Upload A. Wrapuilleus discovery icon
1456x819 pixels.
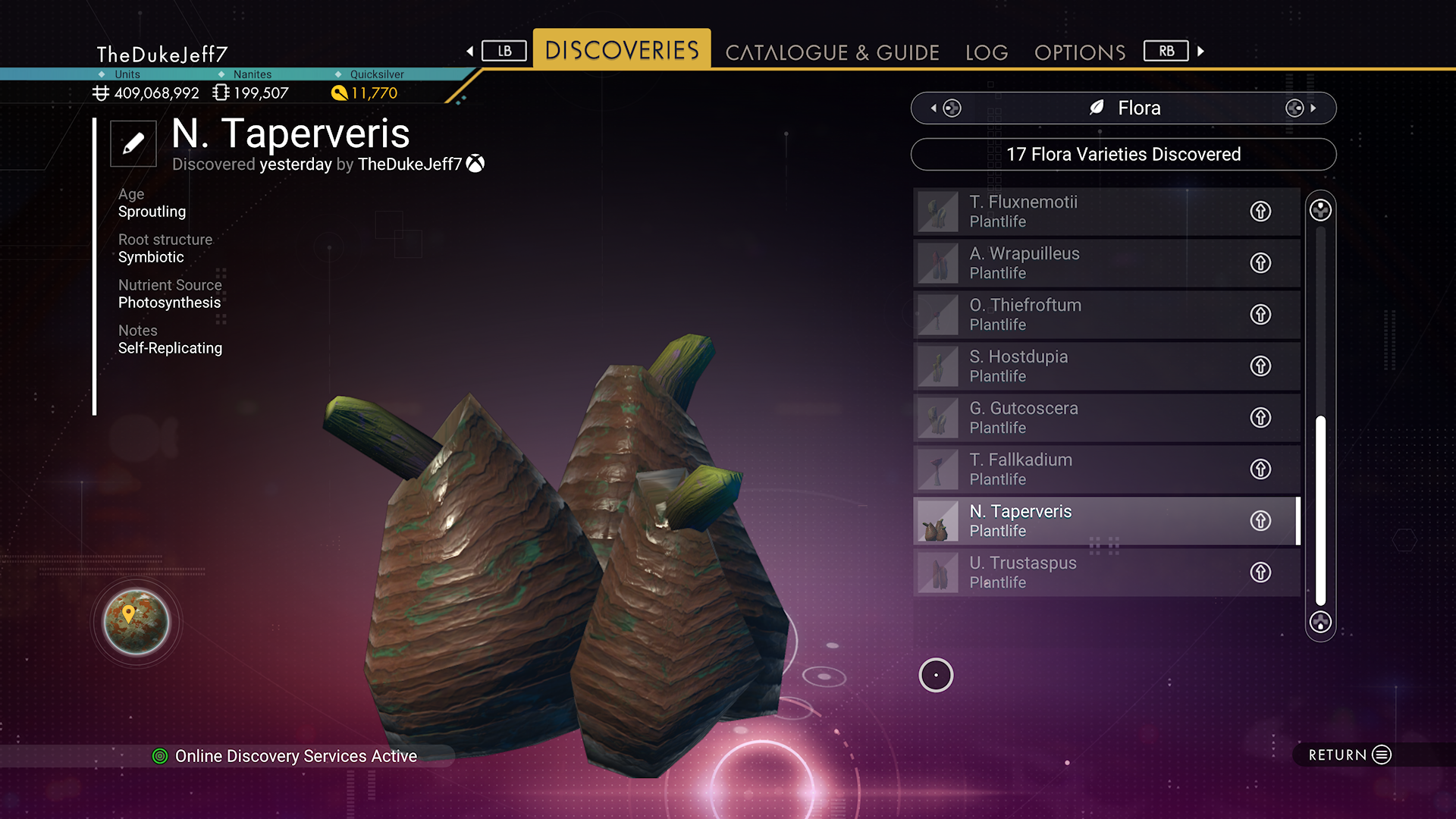pyautogui.click(x=1260, y=263)
